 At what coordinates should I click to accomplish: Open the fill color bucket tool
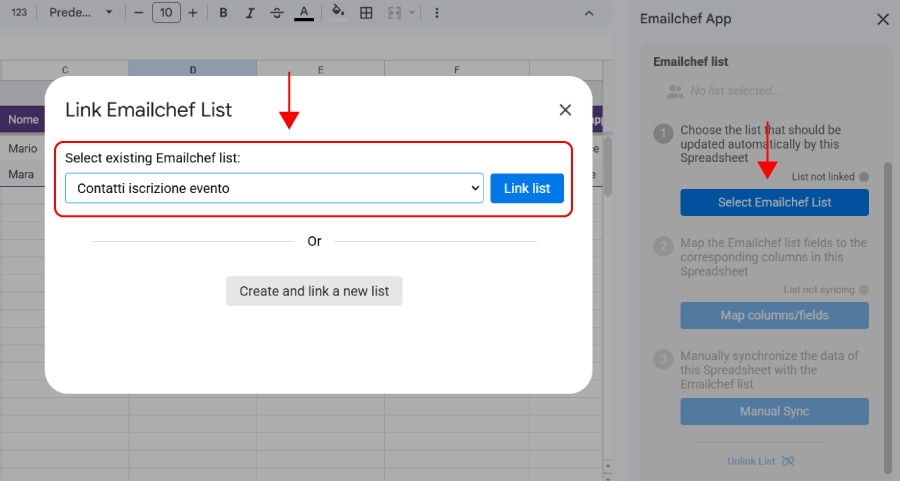[338, 13]
